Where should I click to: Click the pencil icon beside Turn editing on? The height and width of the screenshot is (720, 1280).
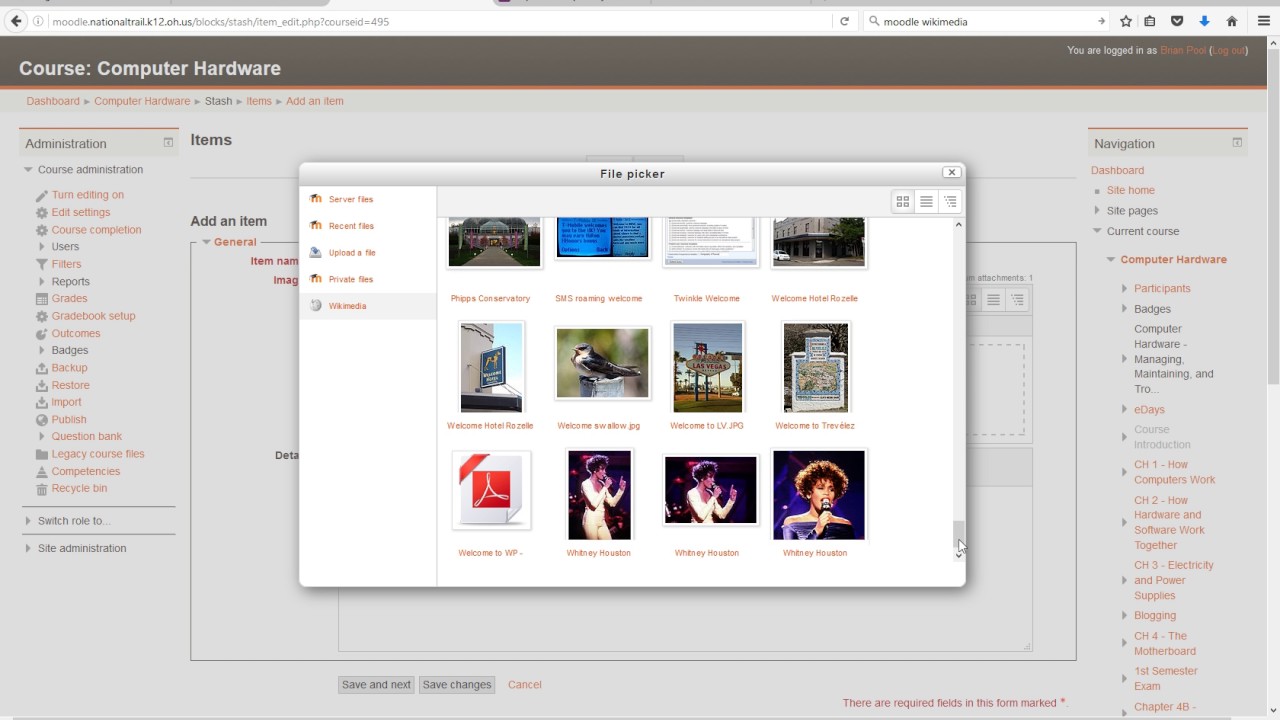click(x=41, y=195)
